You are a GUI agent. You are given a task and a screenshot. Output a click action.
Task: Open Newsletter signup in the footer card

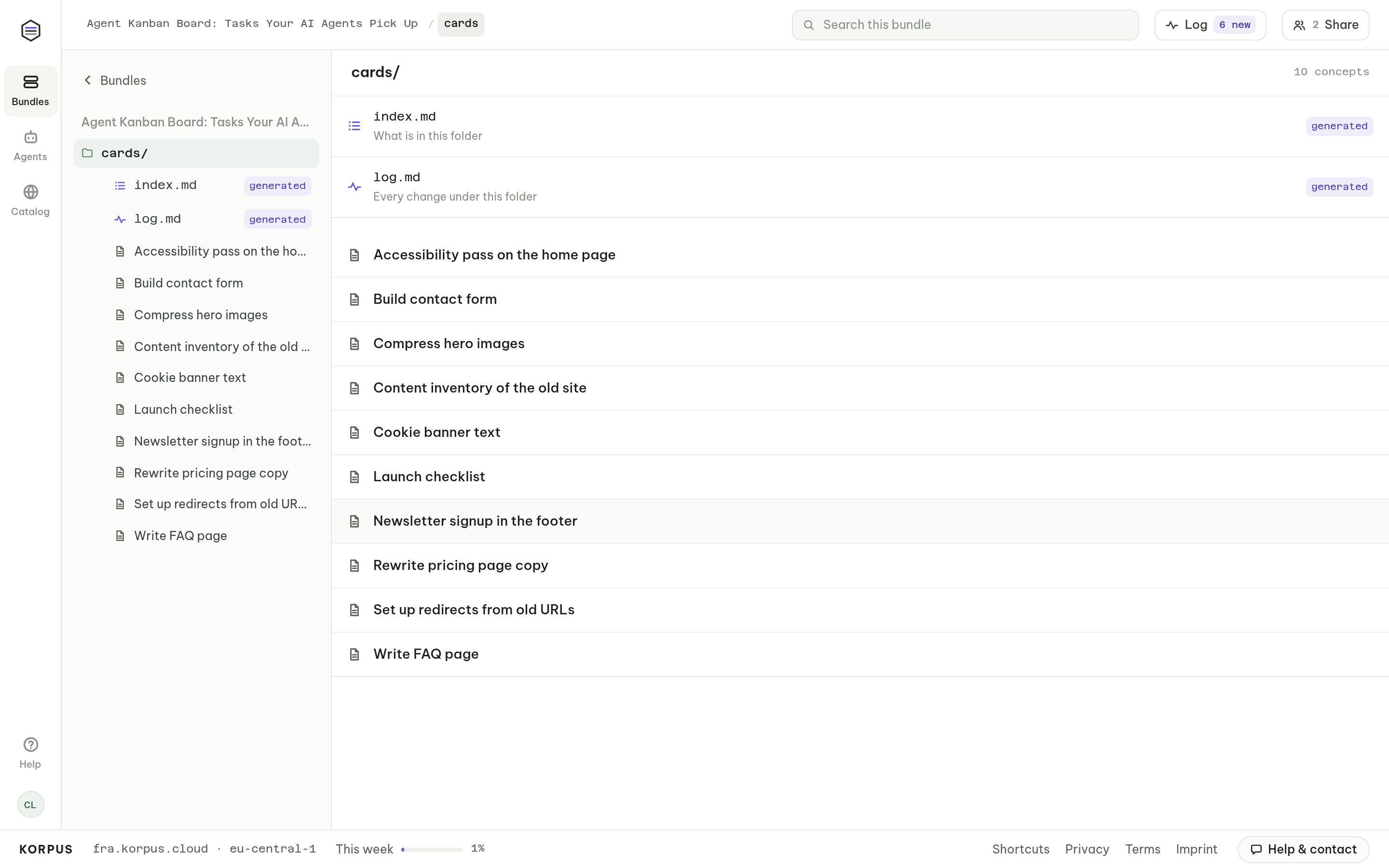point(860,521)
